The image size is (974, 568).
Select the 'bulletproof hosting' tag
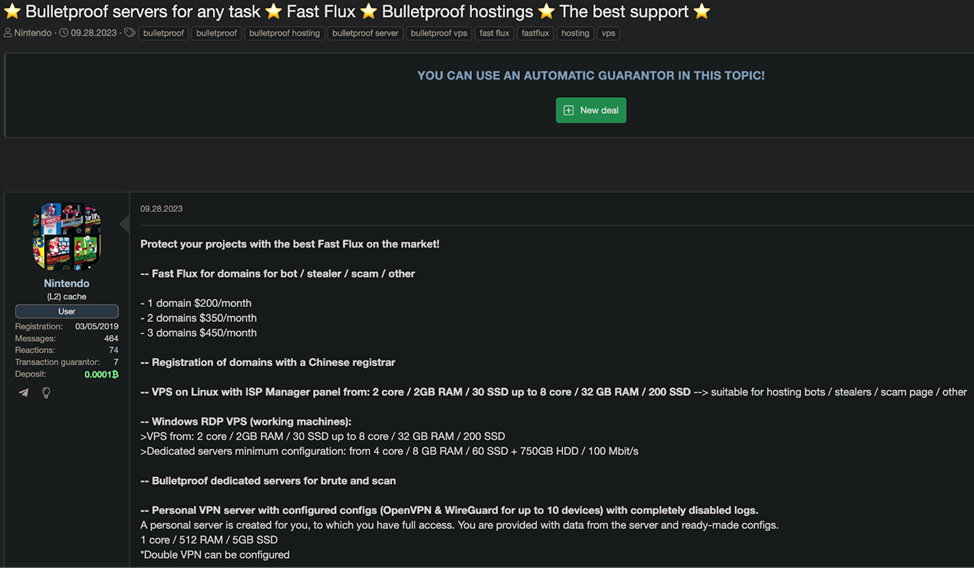point(284,33)
